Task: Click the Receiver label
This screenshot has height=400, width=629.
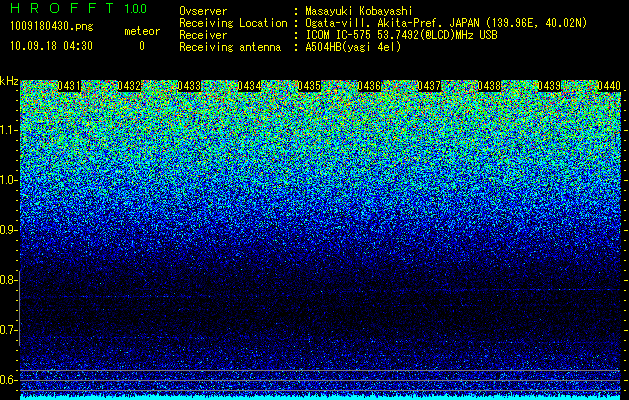Action: 203,35
